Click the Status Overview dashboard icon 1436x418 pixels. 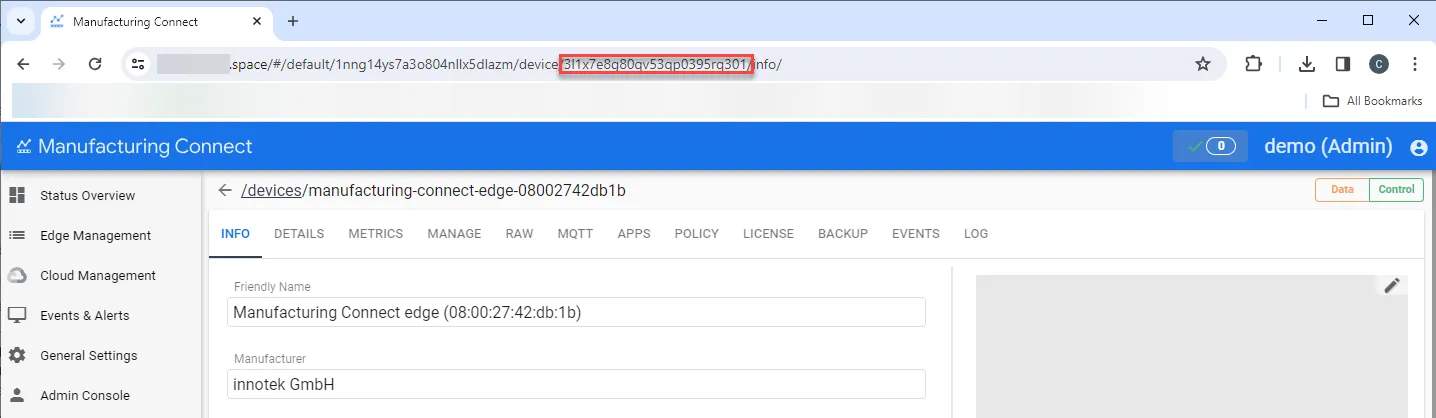17,195
